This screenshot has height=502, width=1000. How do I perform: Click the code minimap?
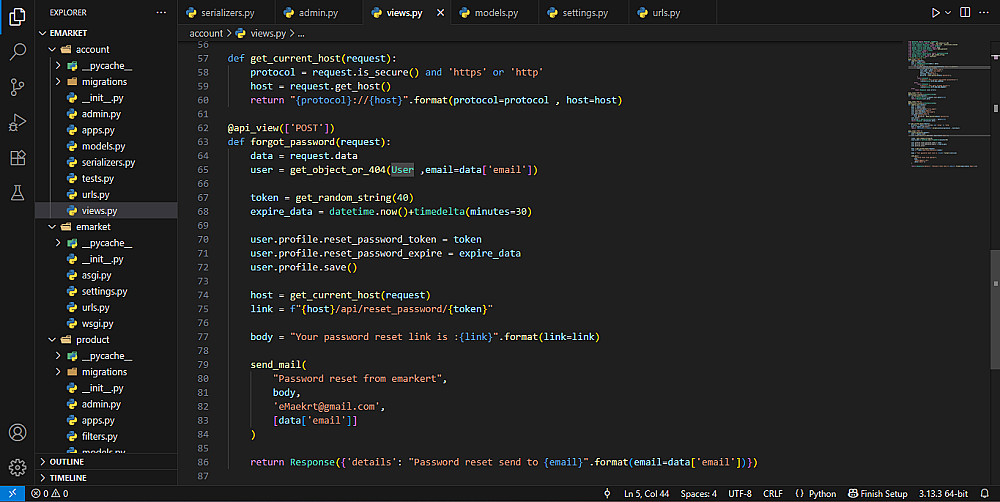click(x=947, y=105)
